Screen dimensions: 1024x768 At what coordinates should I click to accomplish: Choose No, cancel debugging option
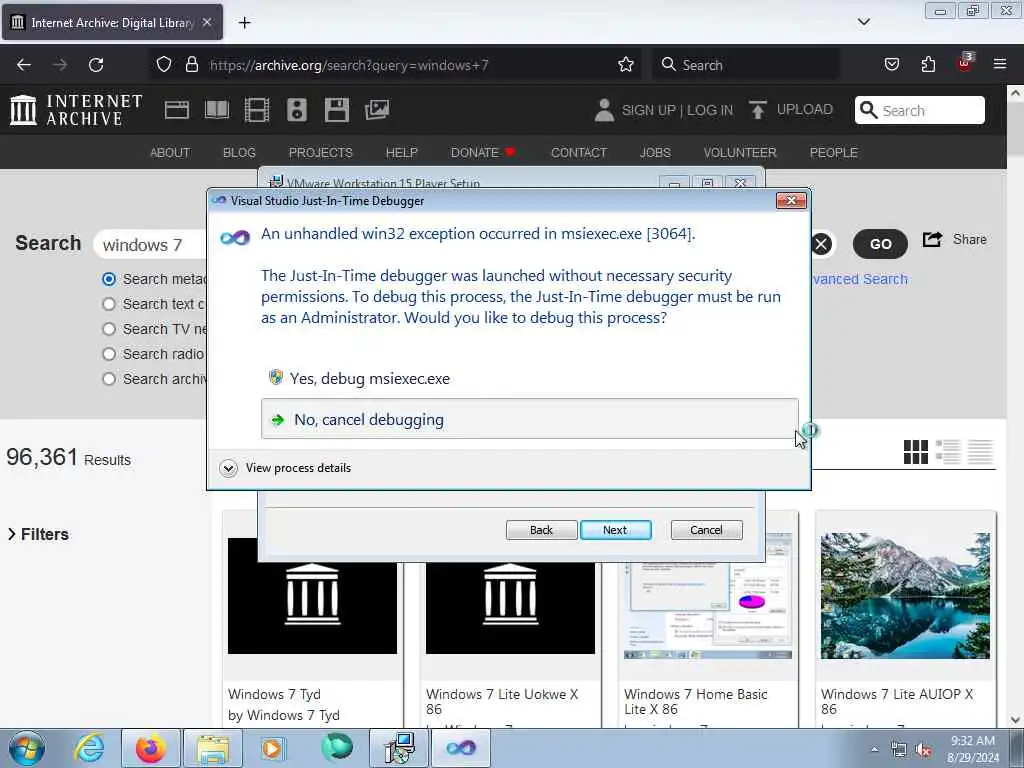click(x=530, y=419)
